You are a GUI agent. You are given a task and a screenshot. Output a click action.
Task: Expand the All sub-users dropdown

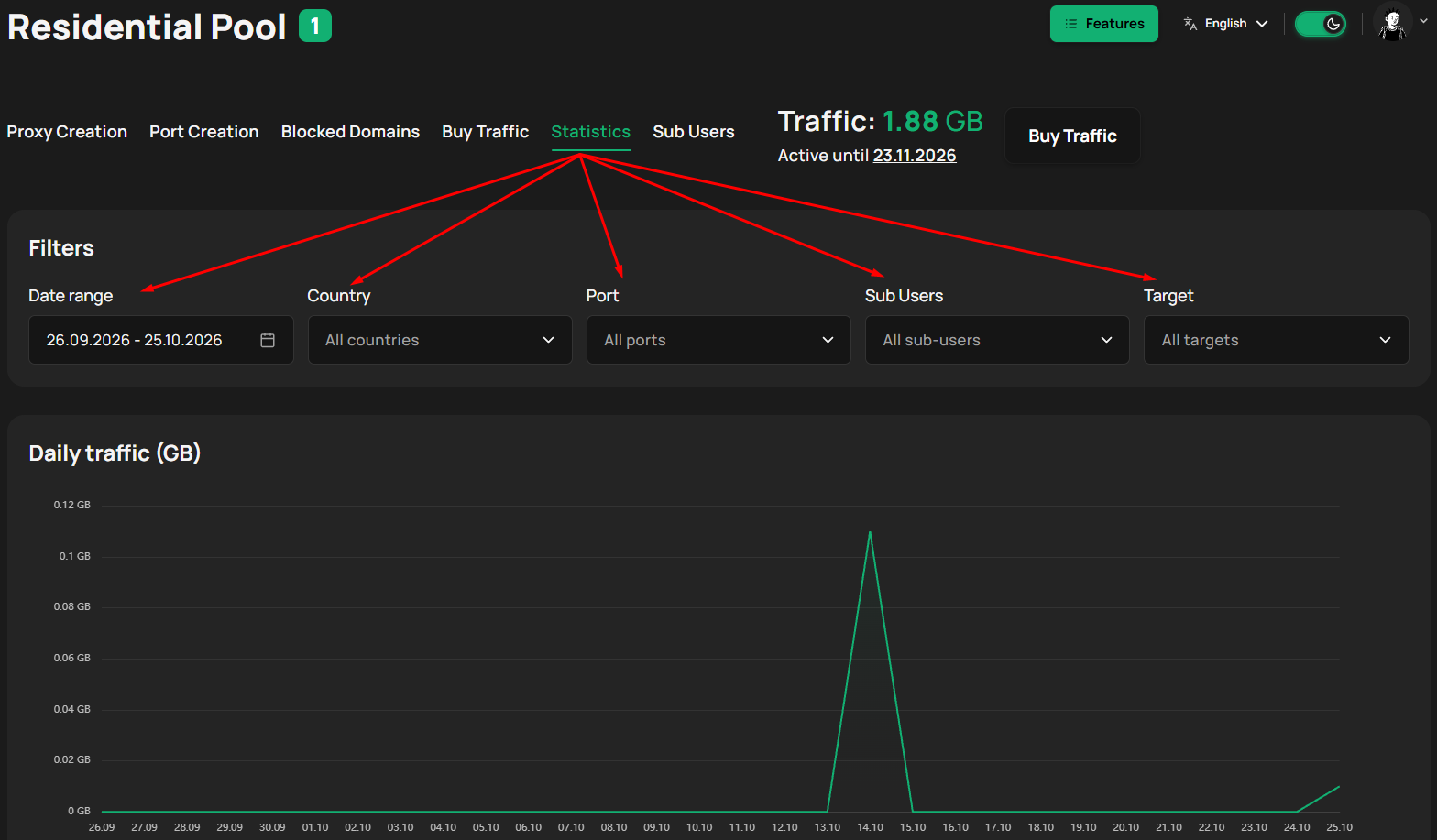(x=997, y=340)
